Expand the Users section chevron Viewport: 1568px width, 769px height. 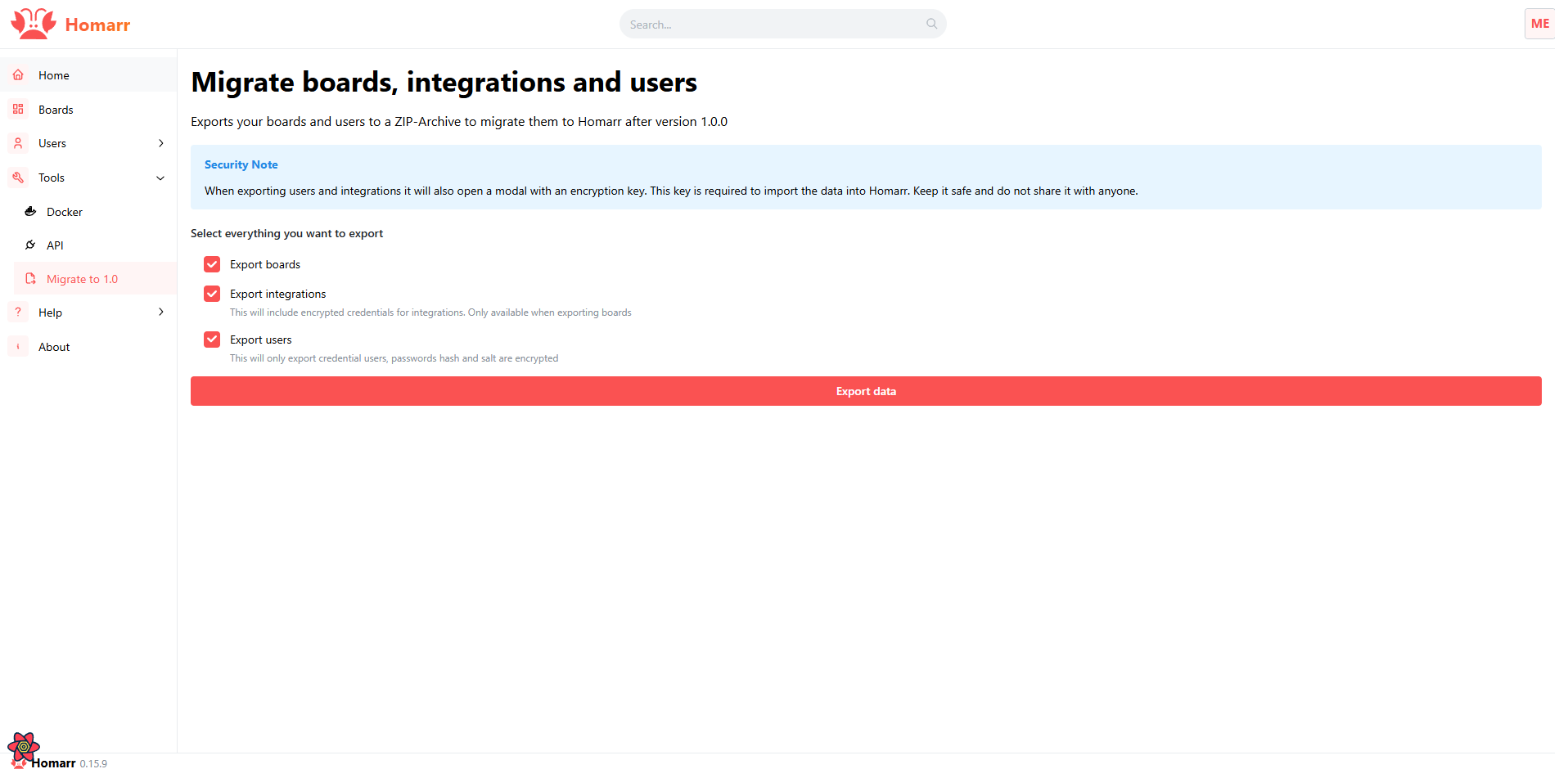click(x=160, y=143)
